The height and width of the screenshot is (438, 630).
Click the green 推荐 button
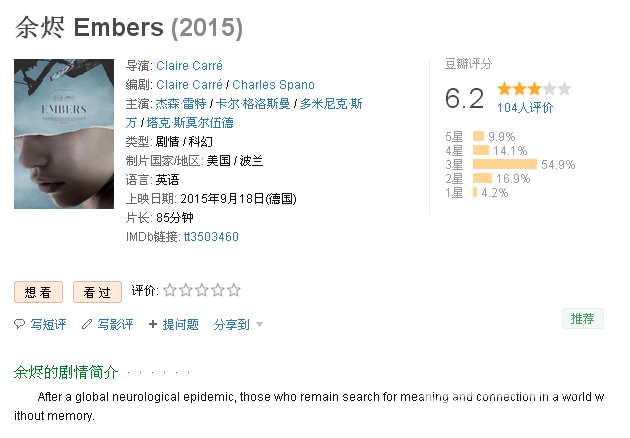583,319
